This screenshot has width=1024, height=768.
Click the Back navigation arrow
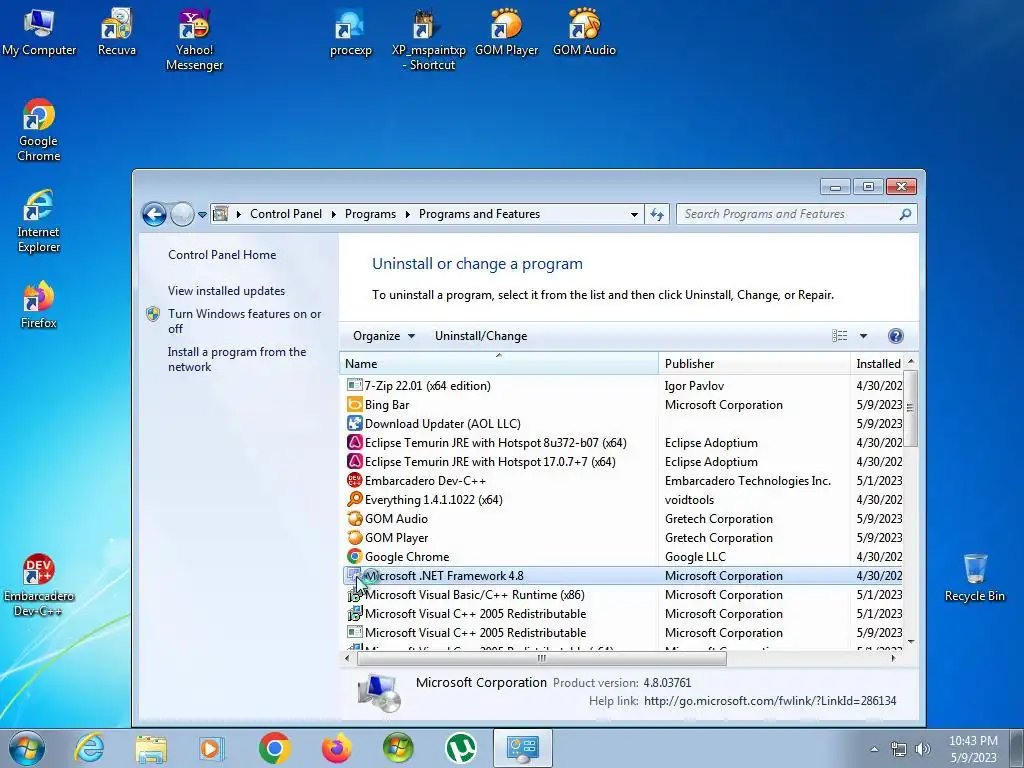click(x=154, y=214)
